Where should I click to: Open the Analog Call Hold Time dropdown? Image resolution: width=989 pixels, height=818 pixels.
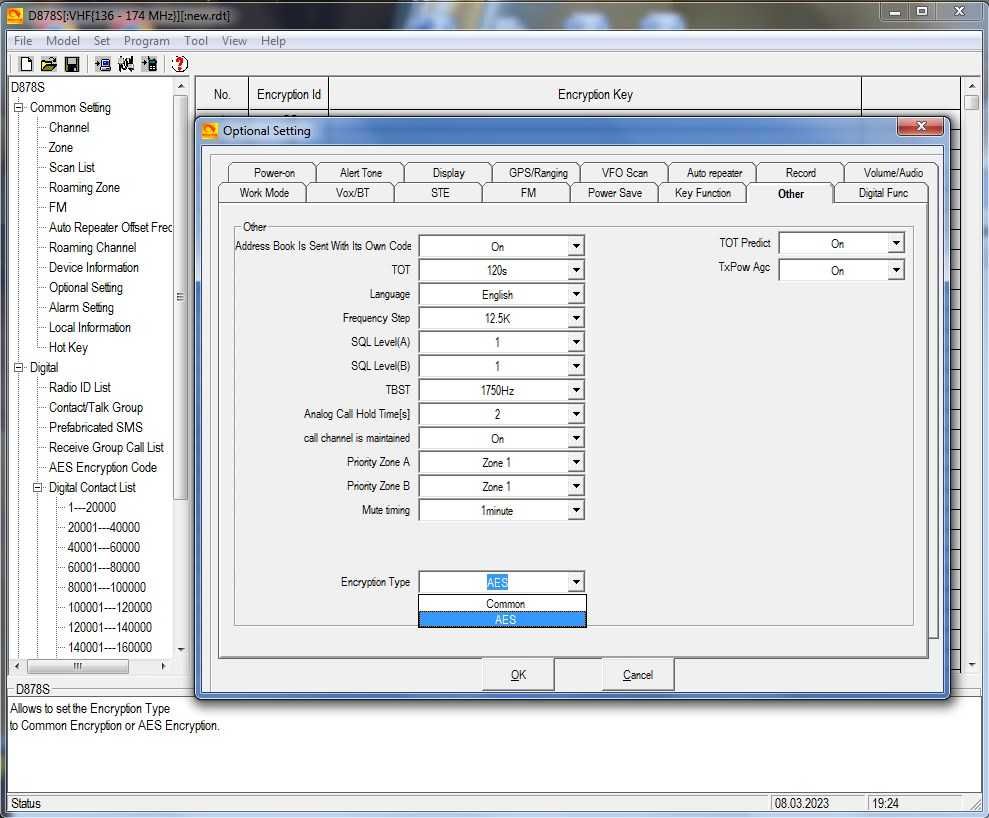coord(575,414)
